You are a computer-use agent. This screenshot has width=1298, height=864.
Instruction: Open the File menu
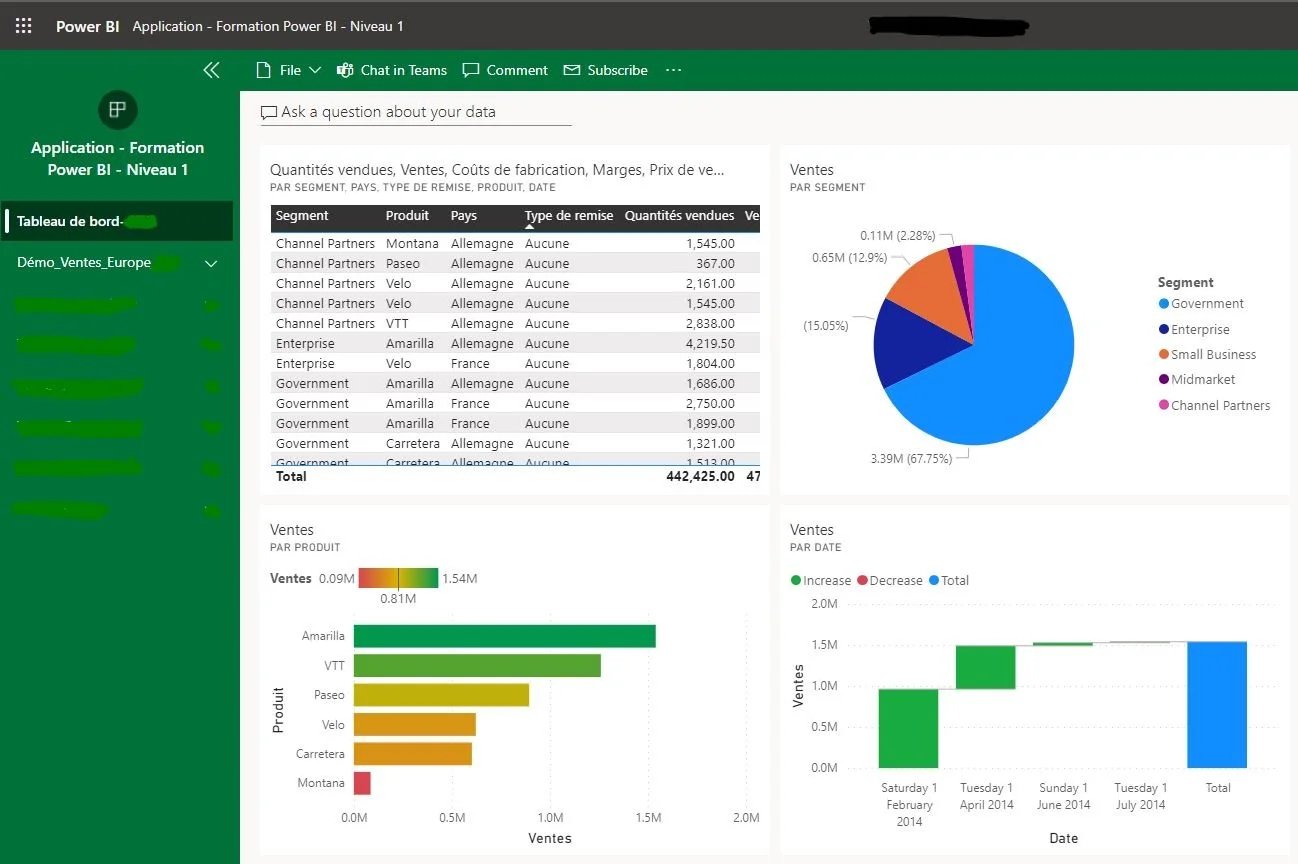289,70
